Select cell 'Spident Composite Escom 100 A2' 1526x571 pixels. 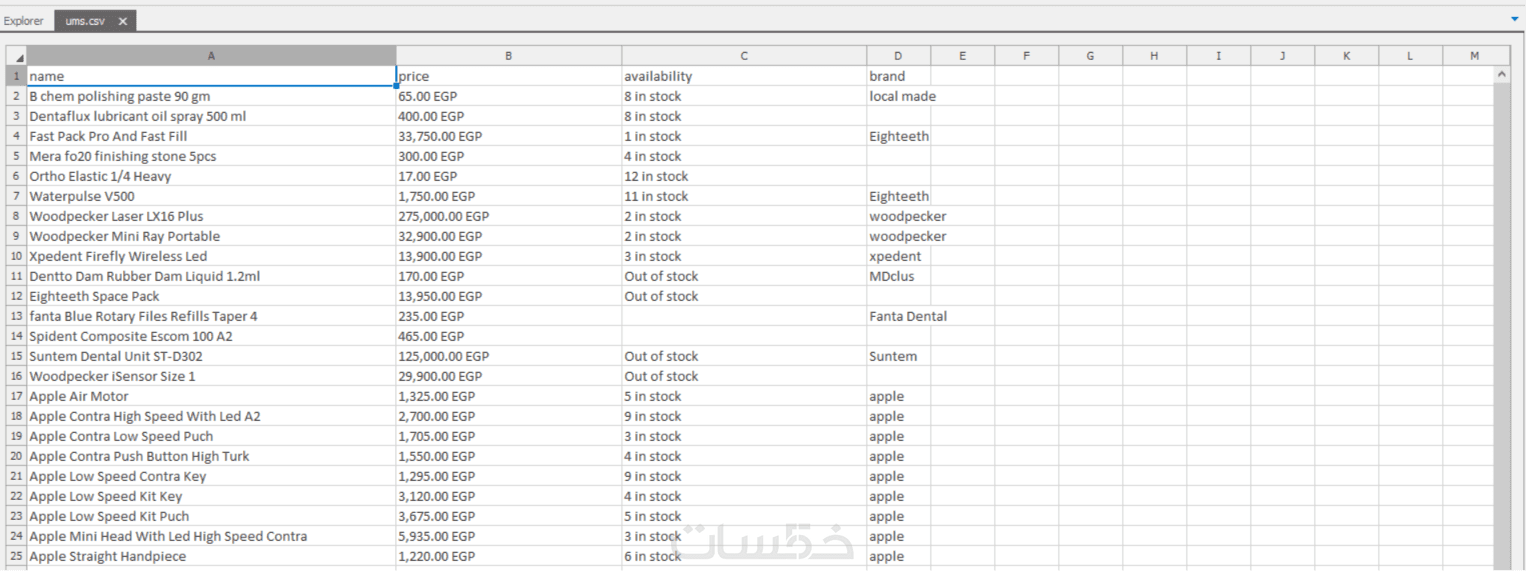pos(211,336)
